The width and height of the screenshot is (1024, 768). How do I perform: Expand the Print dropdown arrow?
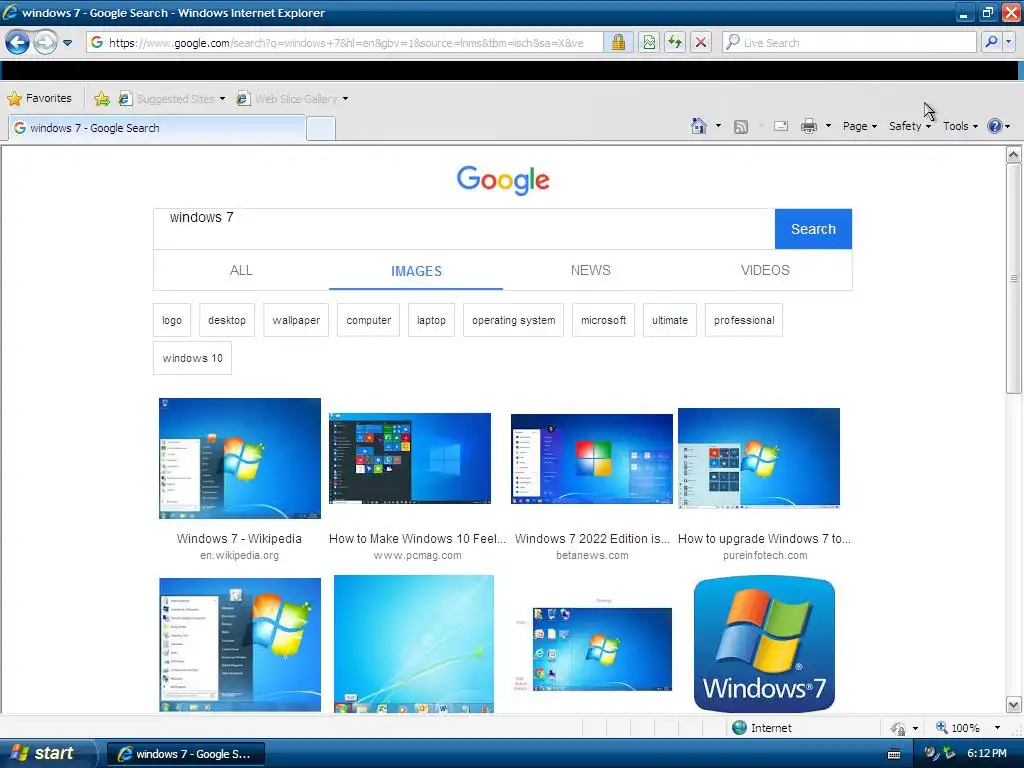click(828, 126)
